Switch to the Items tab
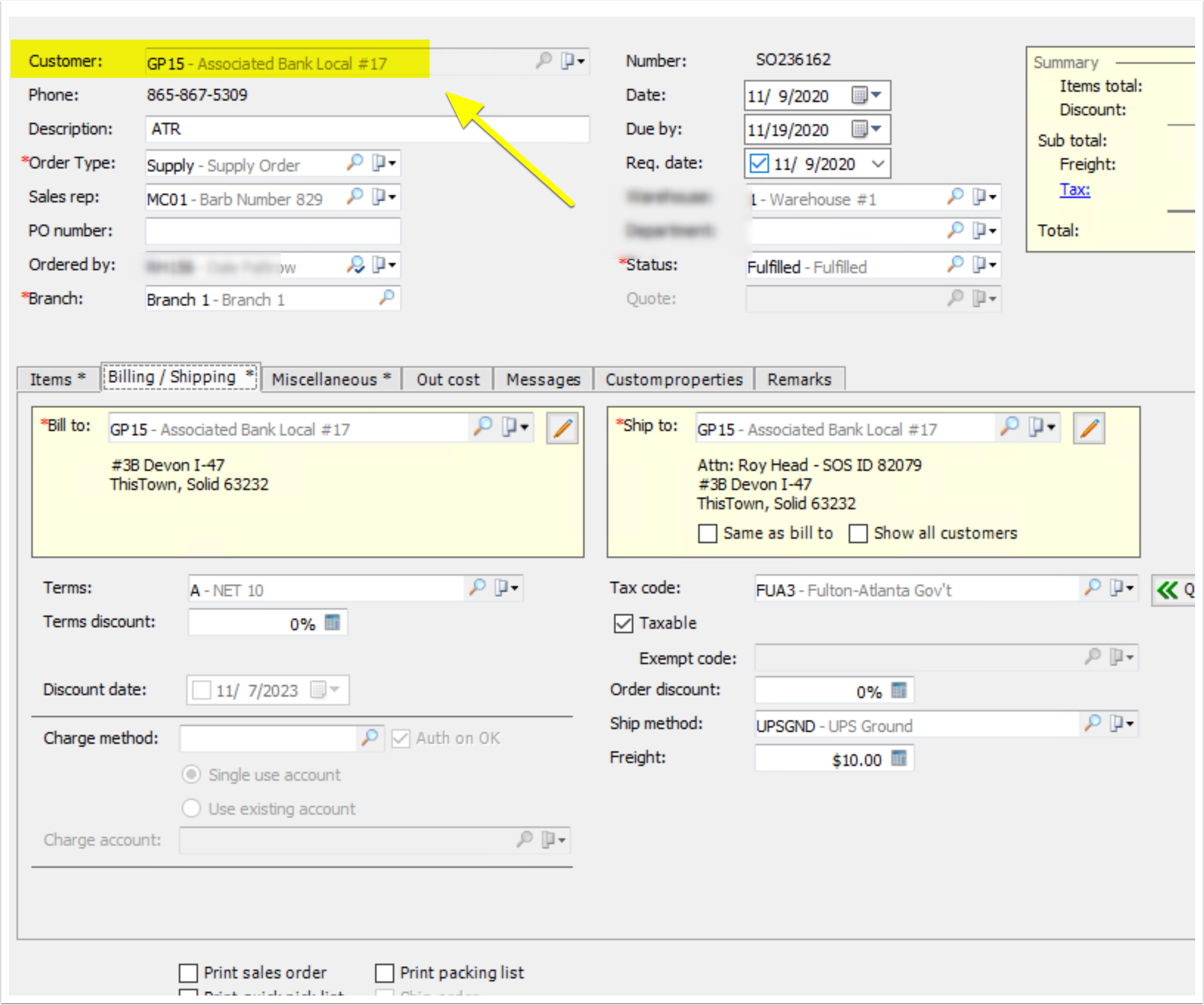The image size is (1204, 1005). [58, 379]
